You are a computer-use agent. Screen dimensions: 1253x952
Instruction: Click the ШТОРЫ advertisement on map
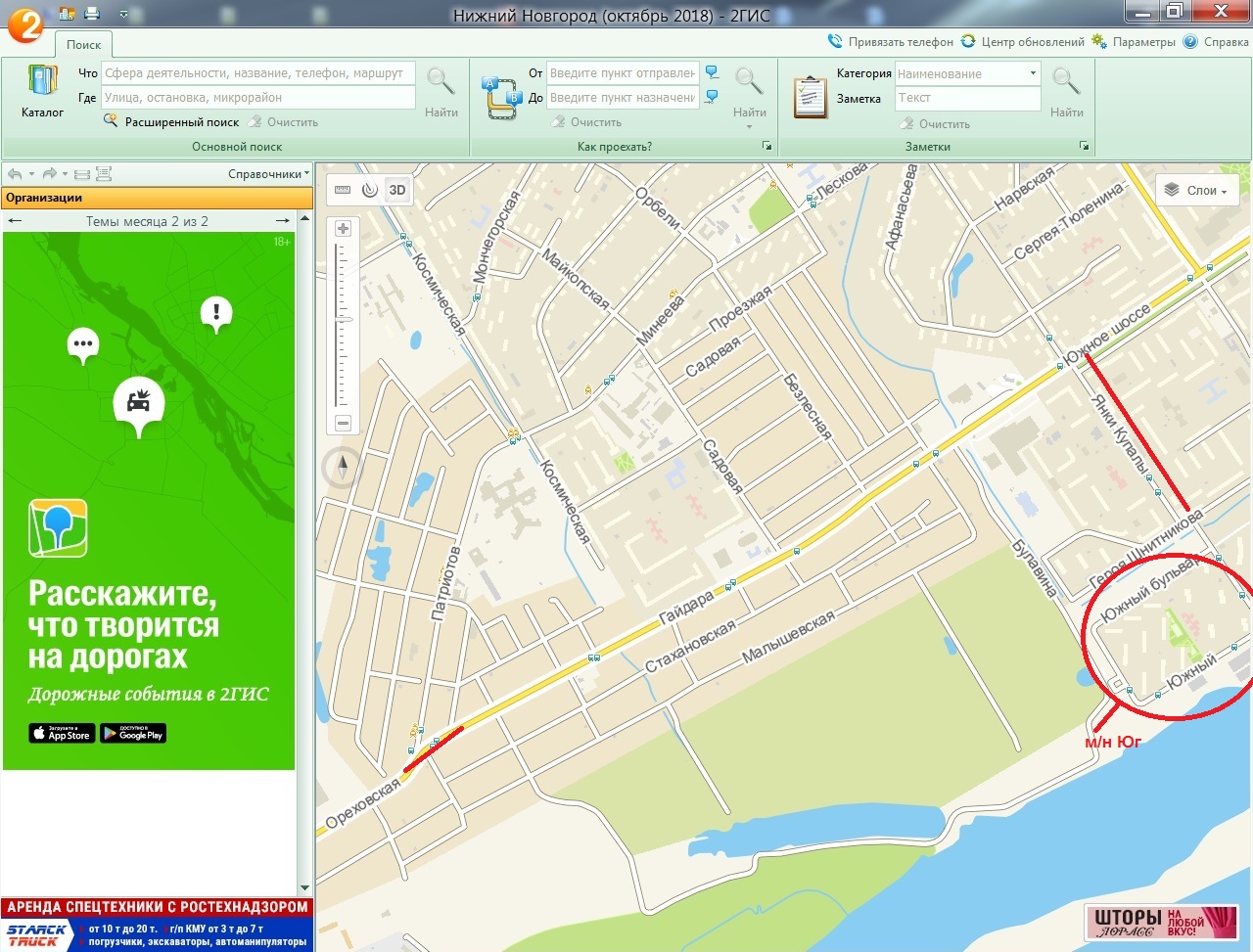[1161, 922]
